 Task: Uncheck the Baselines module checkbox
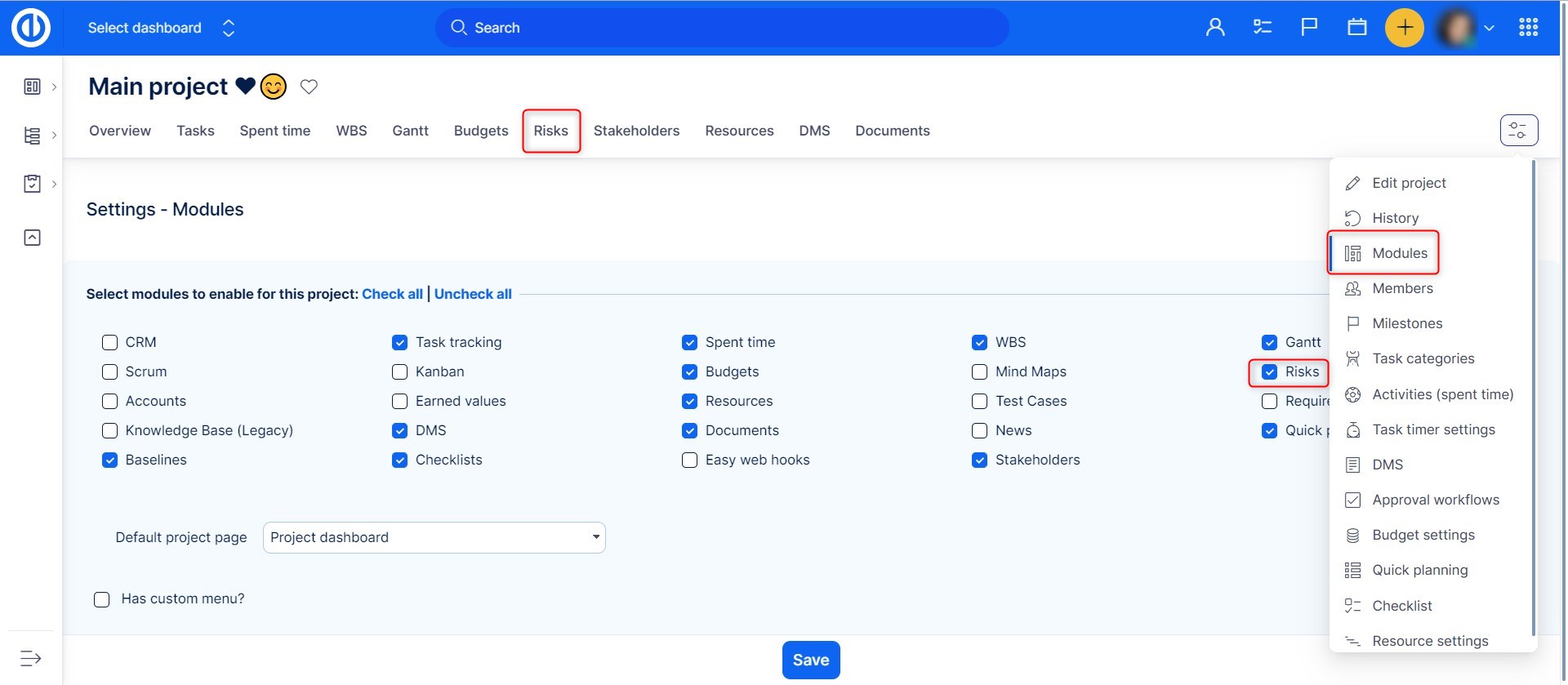[x=110, y=460]
